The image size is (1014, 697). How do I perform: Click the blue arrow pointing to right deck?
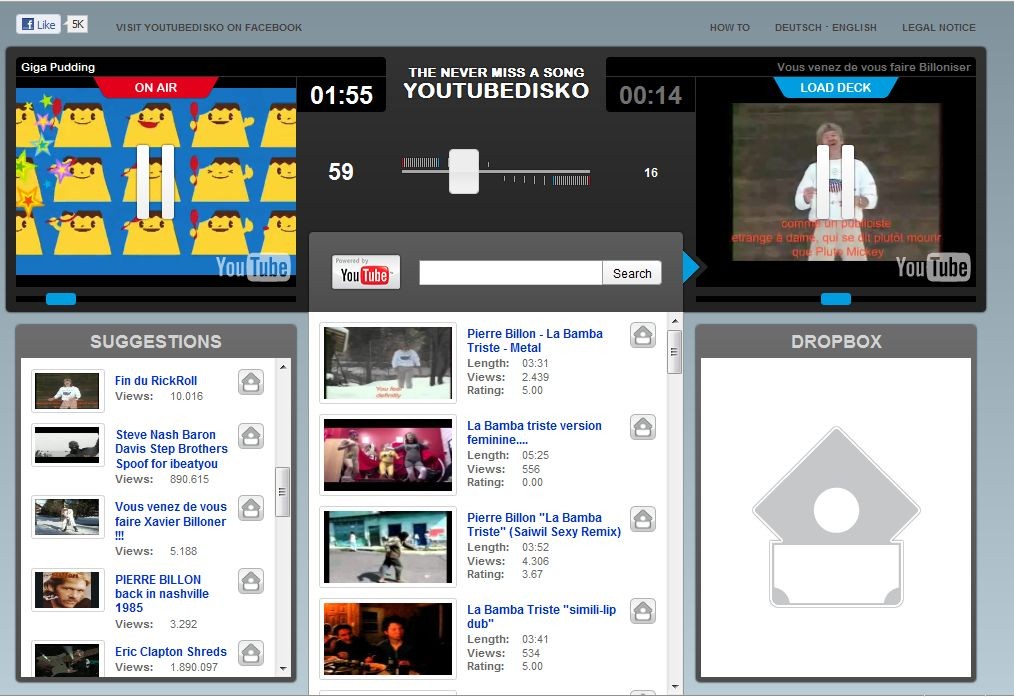691,266
